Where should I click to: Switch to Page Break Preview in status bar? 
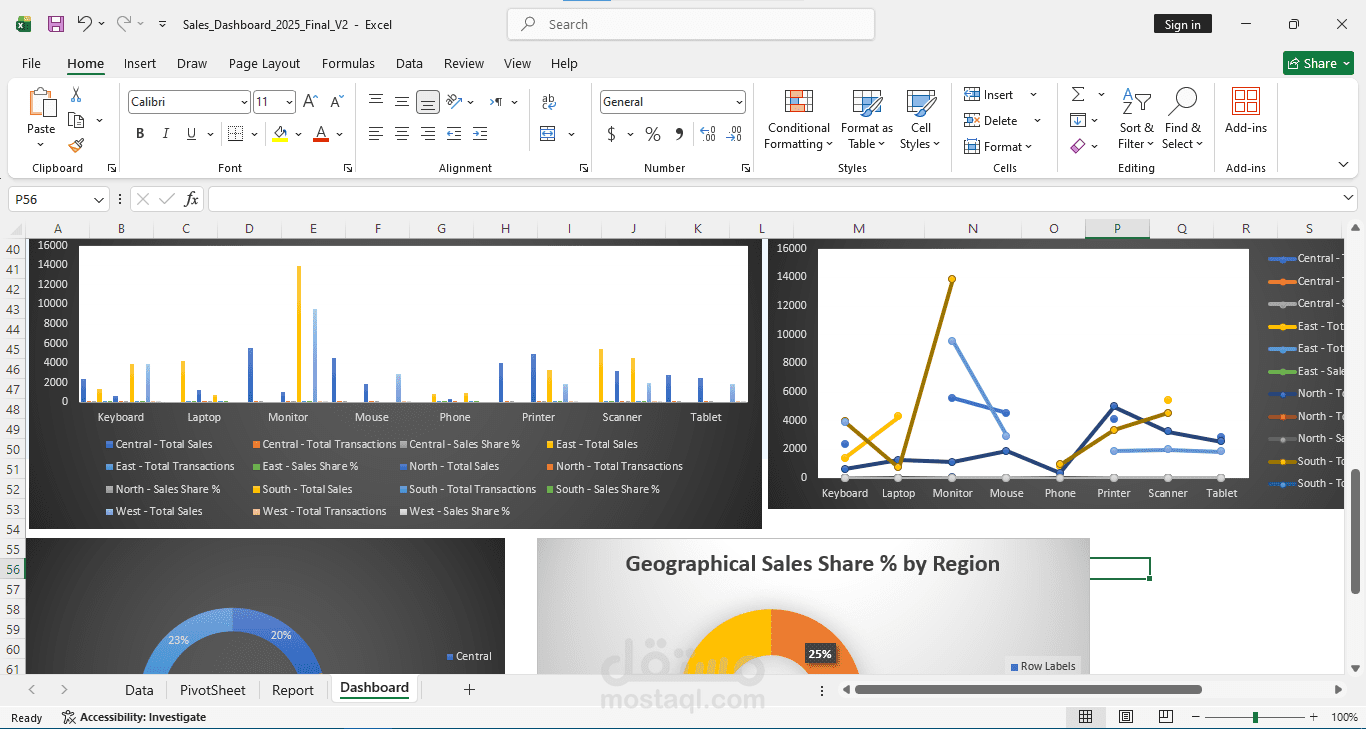pyautogui.click(x=1166, y=717)
